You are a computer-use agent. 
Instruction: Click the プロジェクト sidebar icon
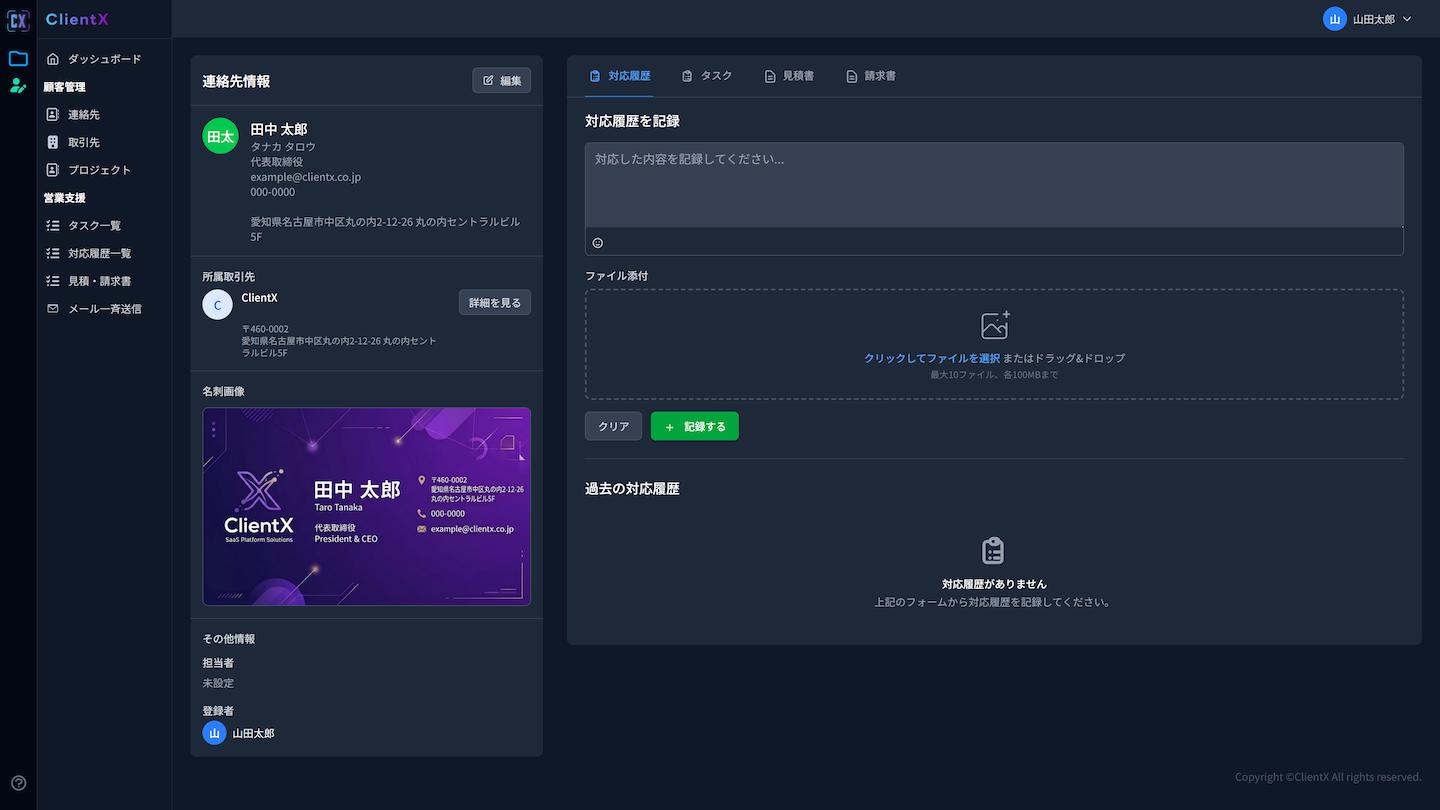(x=51, y=169)
